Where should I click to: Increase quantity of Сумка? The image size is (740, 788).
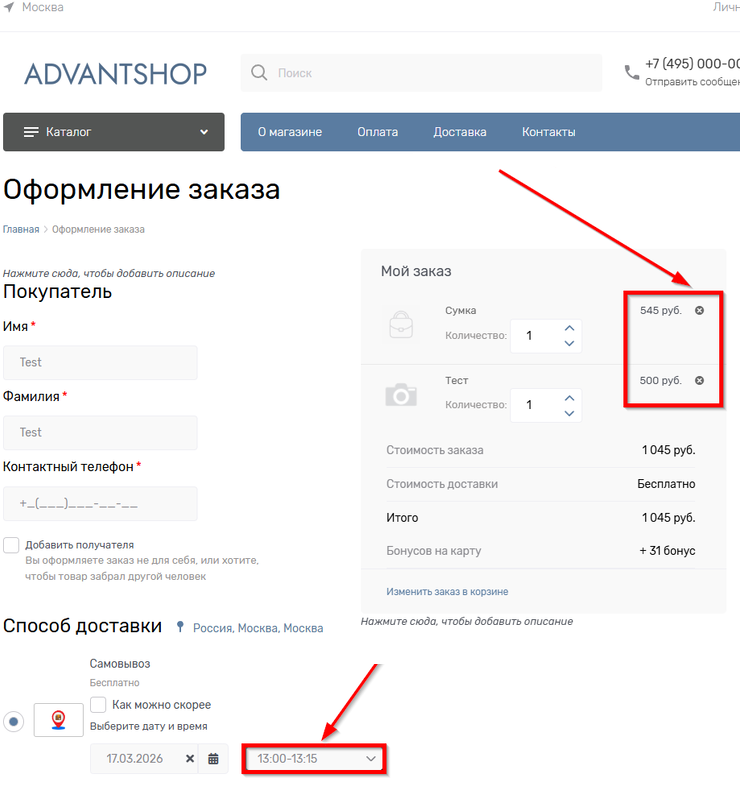569,328
